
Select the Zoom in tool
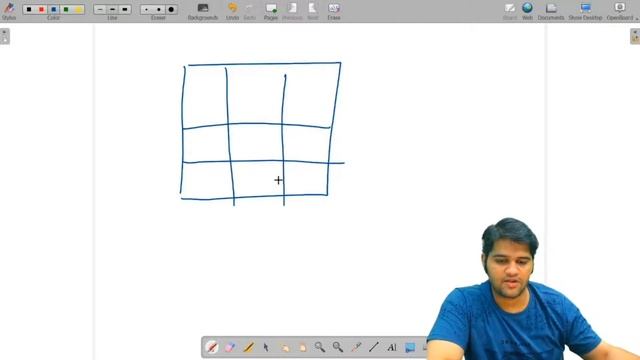tap(320, 347)
